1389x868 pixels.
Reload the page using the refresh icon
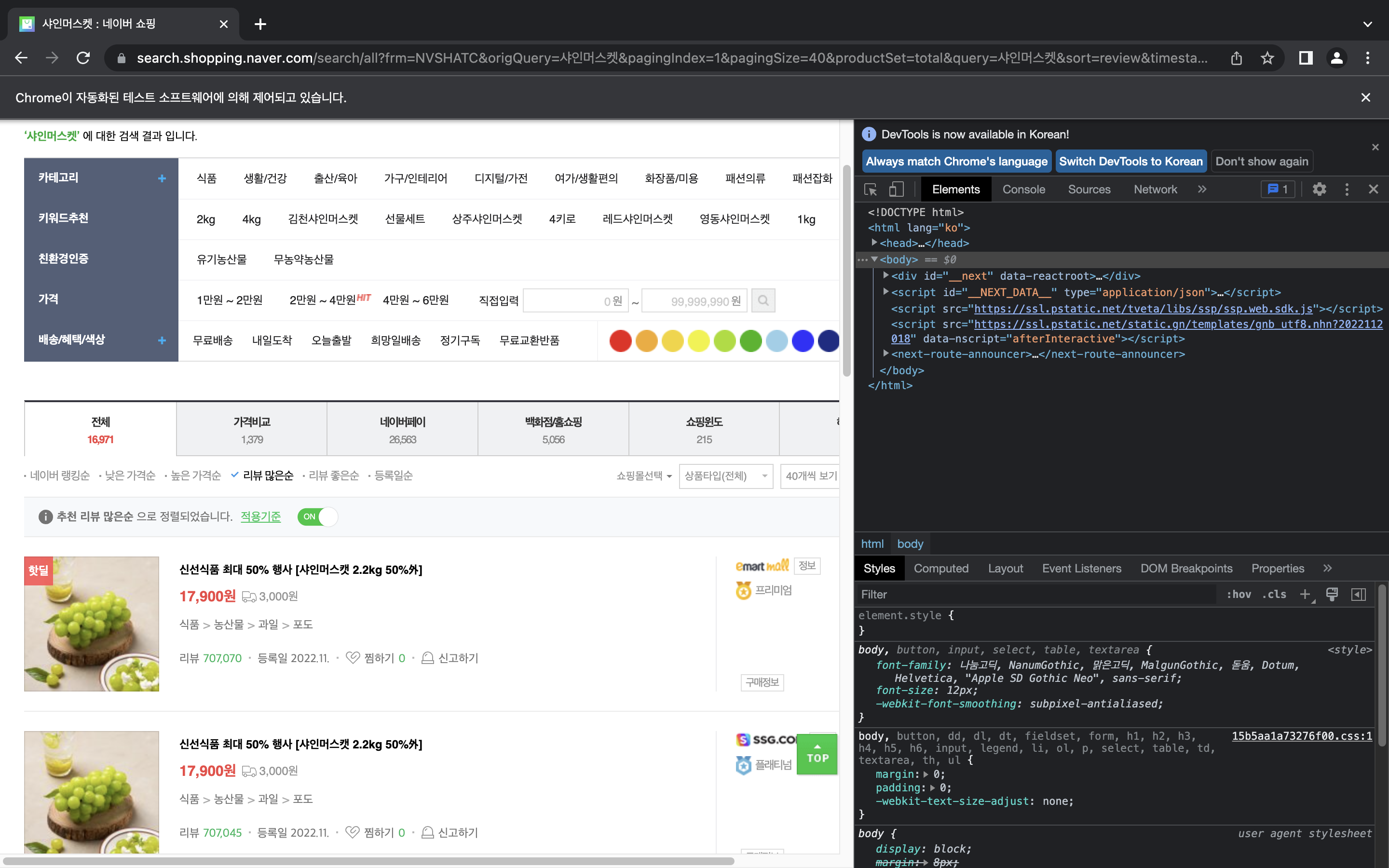tap(83, 58)
